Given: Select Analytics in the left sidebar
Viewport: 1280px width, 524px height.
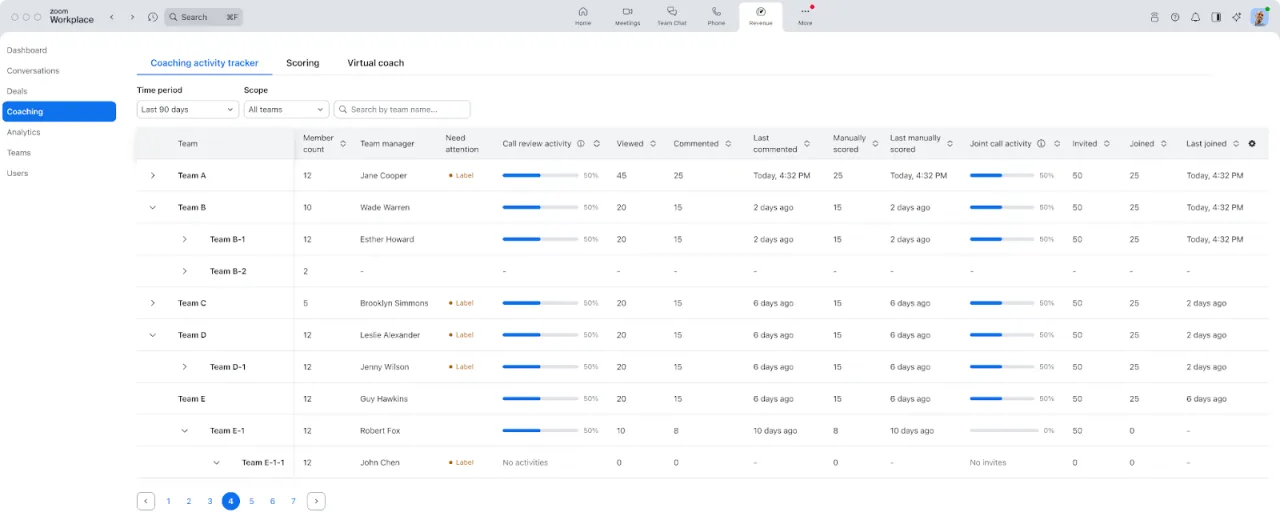Looking at the screenshot, I should [x=24, y=132].
